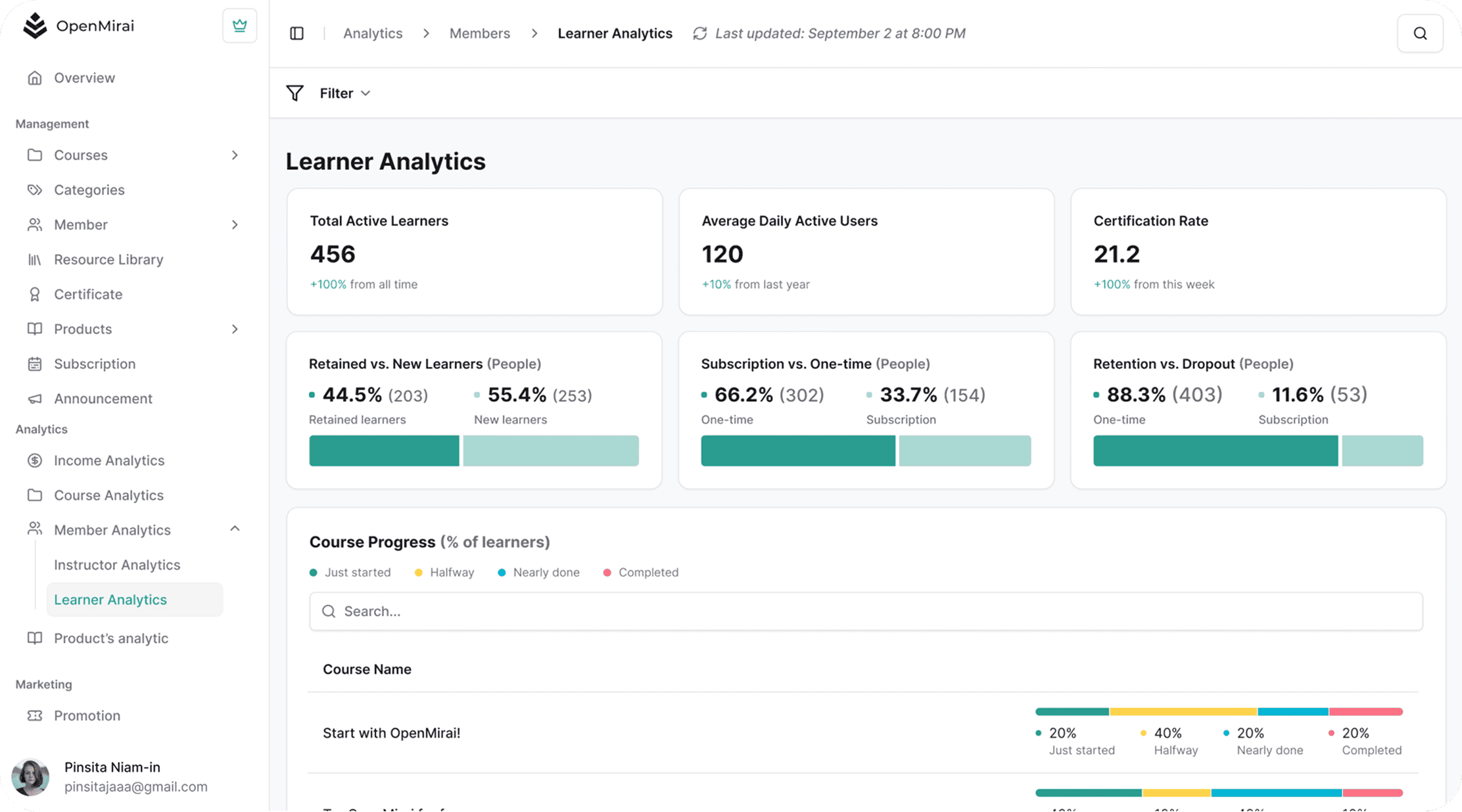
Task: Select Subscription menu item
Action: point(94,364)
